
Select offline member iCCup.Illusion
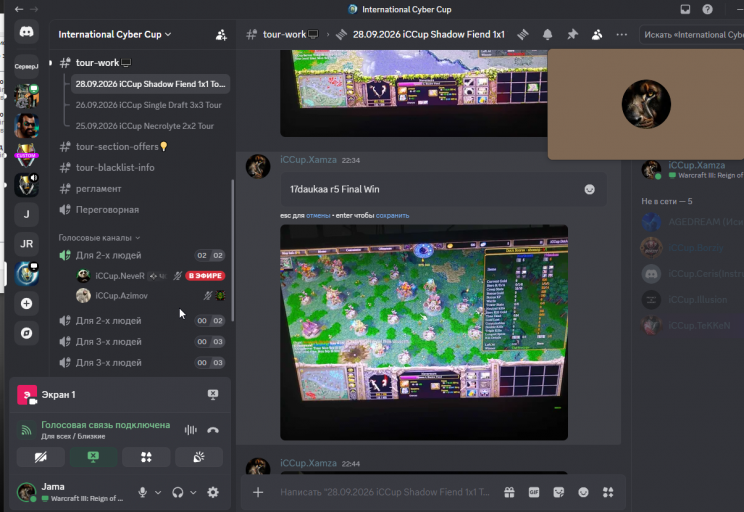pos(692,300)
